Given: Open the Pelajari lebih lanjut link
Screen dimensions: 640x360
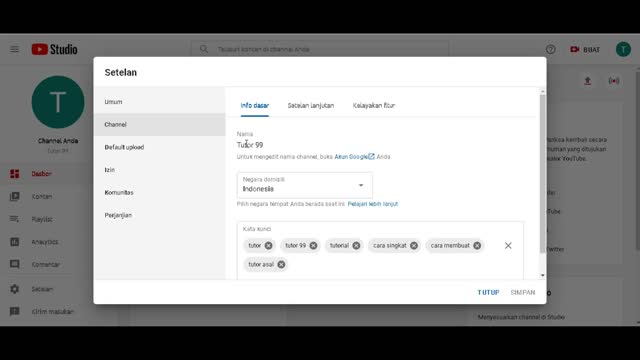Looking at the screenshot, I should point(373,204).
